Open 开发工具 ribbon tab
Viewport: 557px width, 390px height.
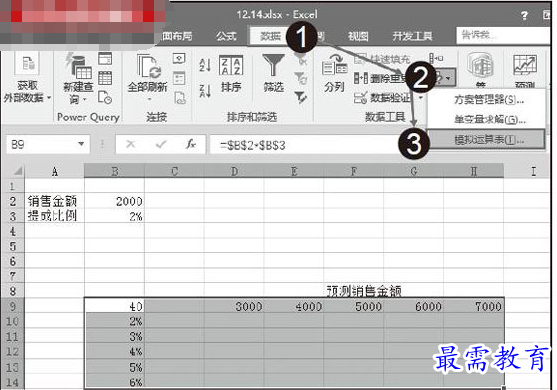coord(412,36)
